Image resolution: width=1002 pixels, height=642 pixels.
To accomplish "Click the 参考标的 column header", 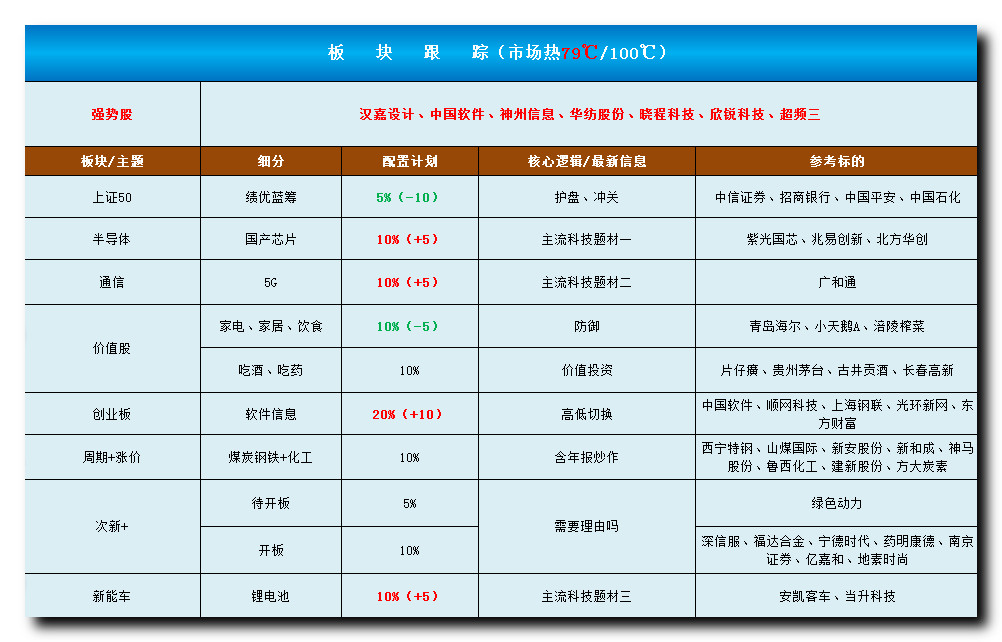I will tap(836, 161).
